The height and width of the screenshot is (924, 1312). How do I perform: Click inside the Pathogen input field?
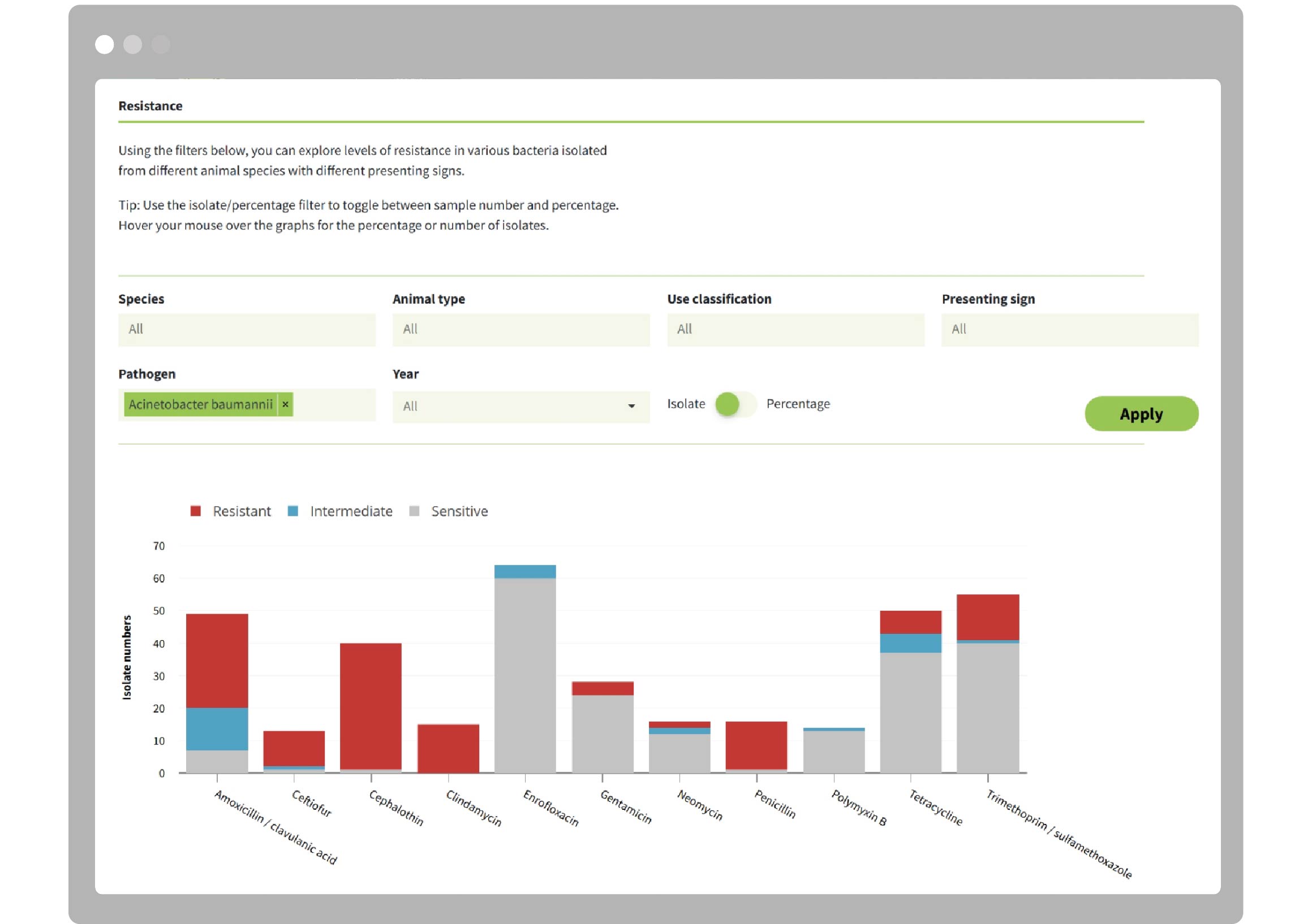tap(334, 405)
